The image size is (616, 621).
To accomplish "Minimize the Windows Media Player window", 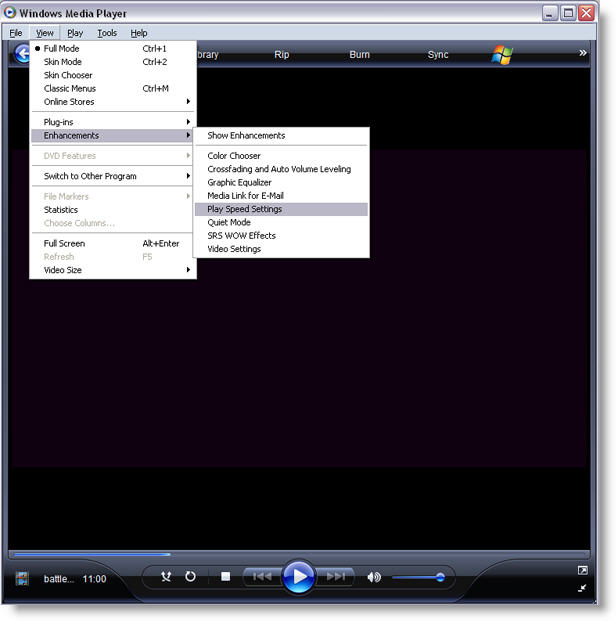I will click(549, 13).
